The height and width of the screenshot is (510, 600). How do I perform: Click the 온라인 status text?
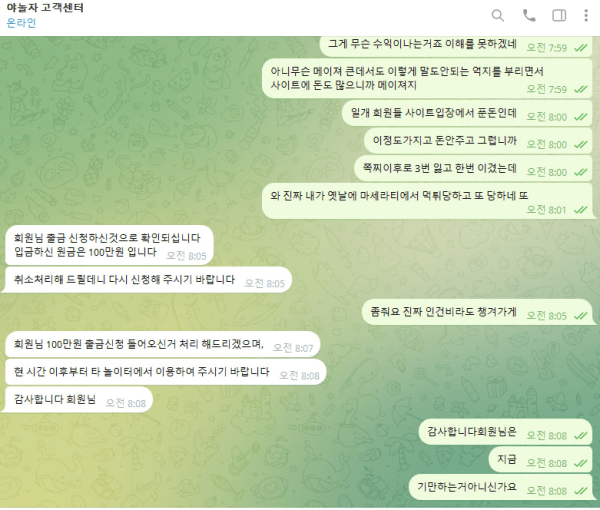(x=21, y=23)
